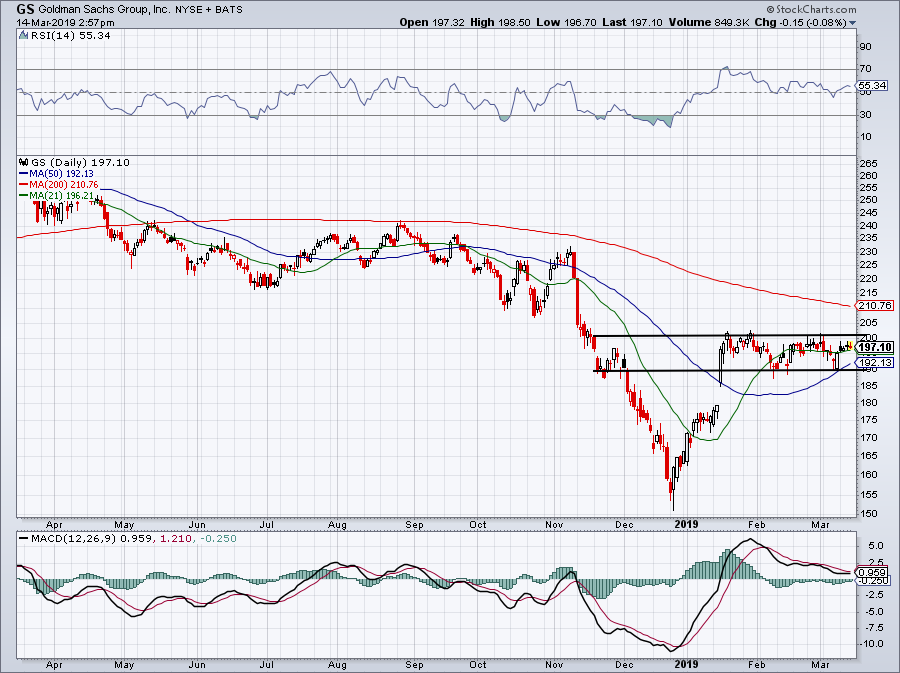The height and width of the screenshot is (673, 900).
Task: Click the red 210.76 price tag on right axis
Action: tap(875, 305)
